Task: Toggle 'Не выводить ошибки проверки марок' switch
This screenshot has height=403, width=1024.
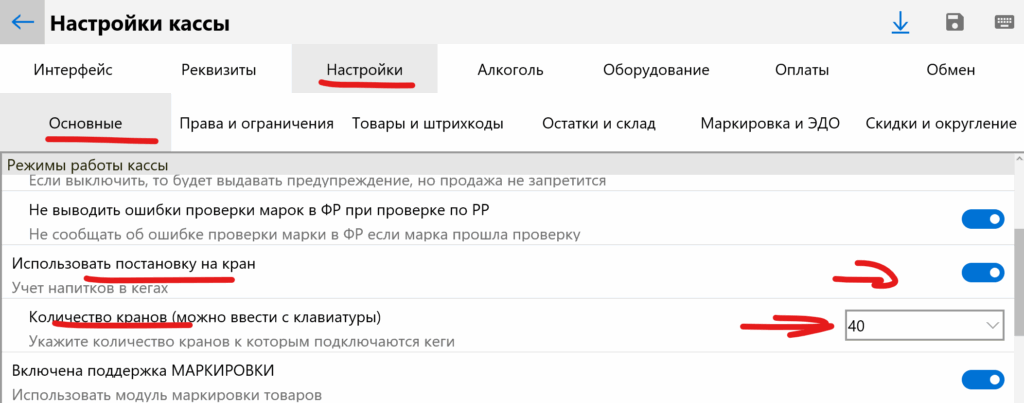Action: click(982, 219)
